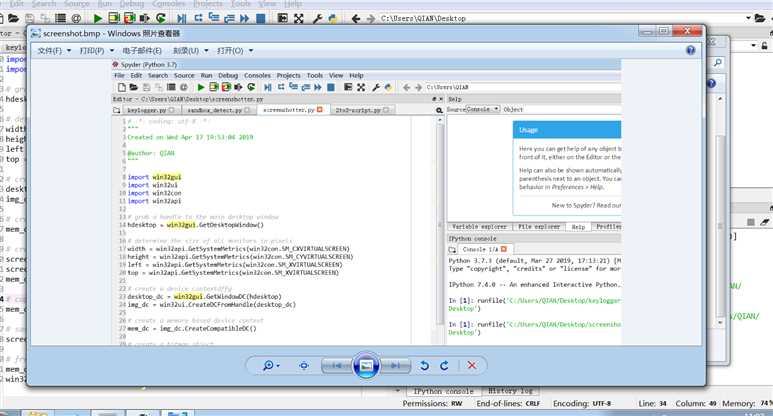Start debugging with the Debug file icon
The image size is (773, 416).
181,18
